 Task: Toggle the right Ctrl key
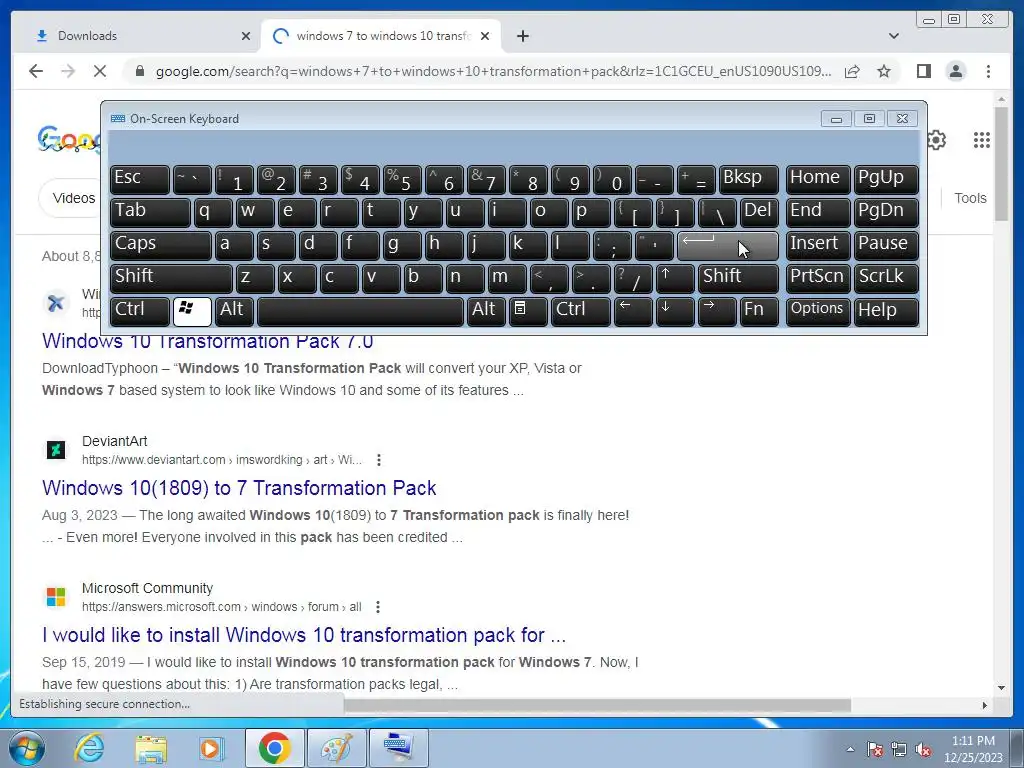(581, 311)
